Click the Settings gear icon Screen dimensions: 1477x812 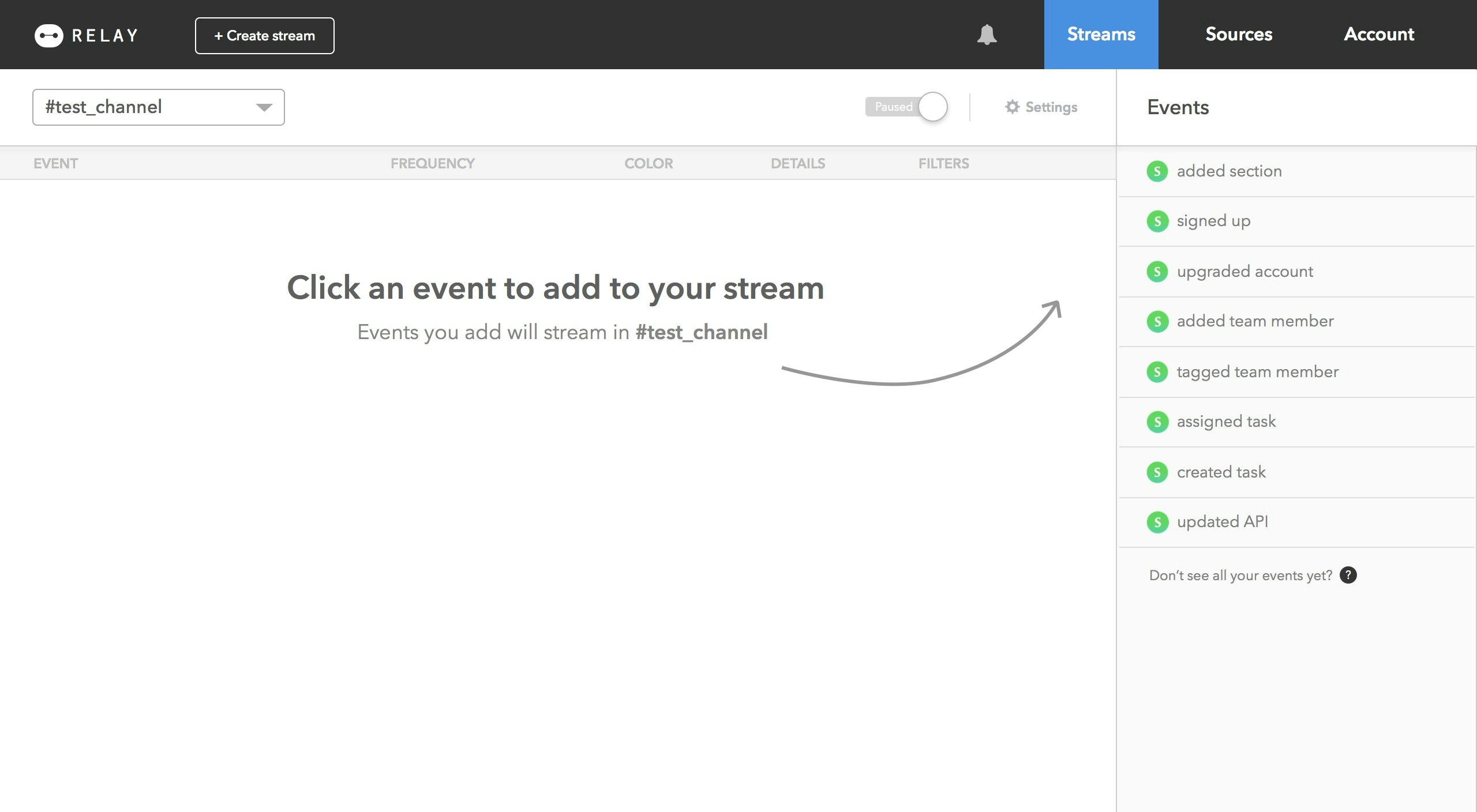pyautogui.click(x=1012, y=107)
